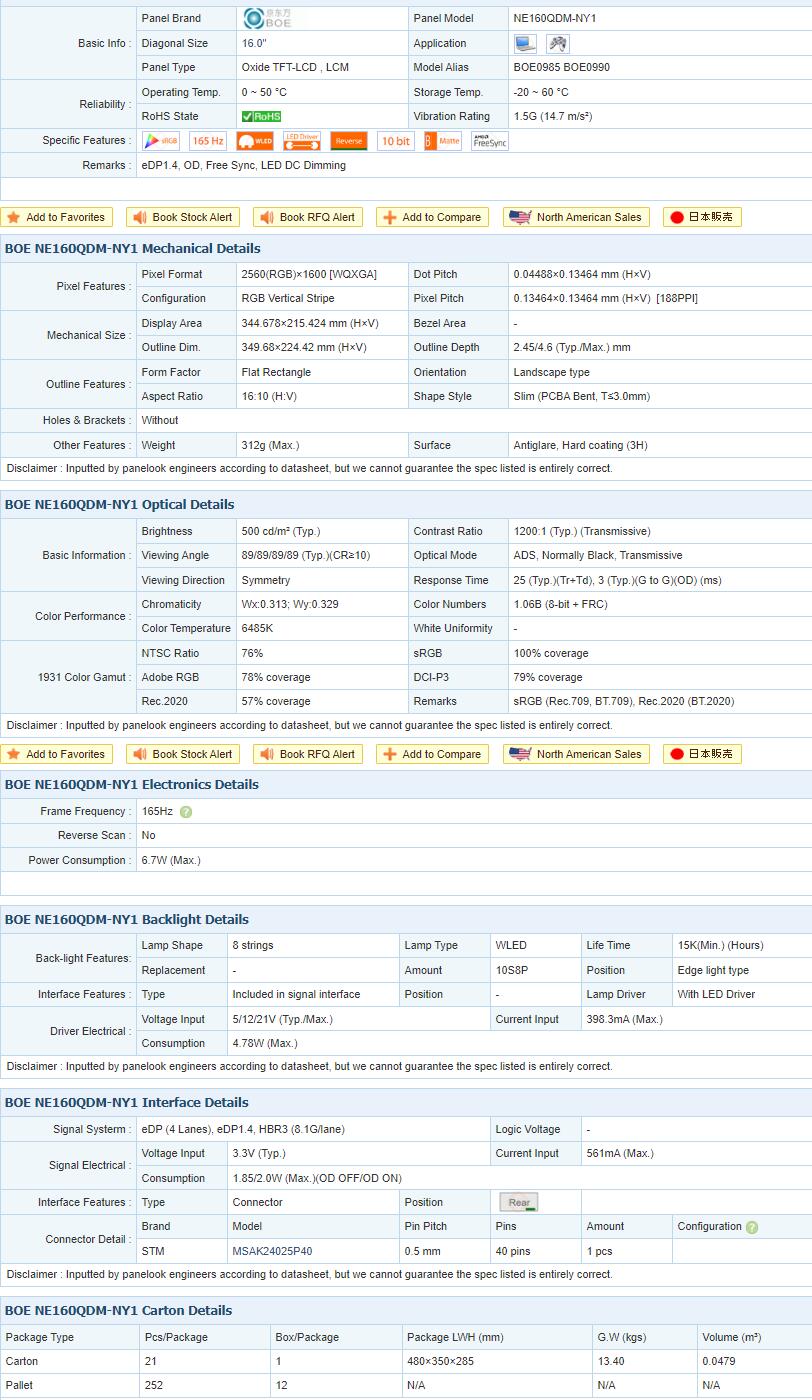Click the orange WLED feature icon

255,141
